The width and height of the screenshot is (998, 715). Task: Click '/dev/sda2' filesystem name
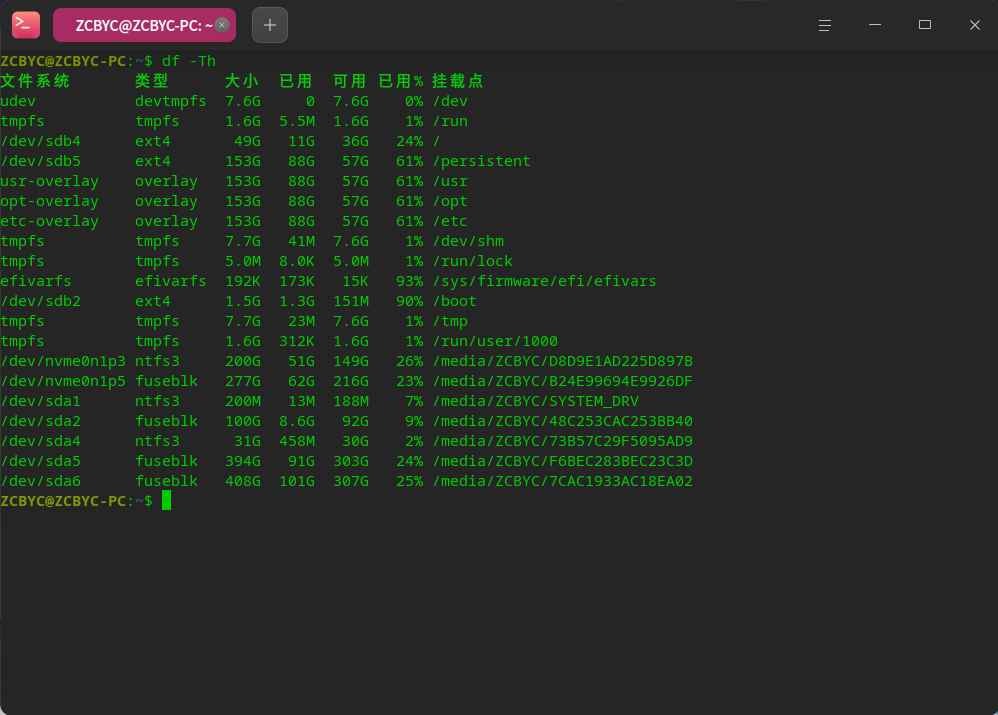pos(41,421)
